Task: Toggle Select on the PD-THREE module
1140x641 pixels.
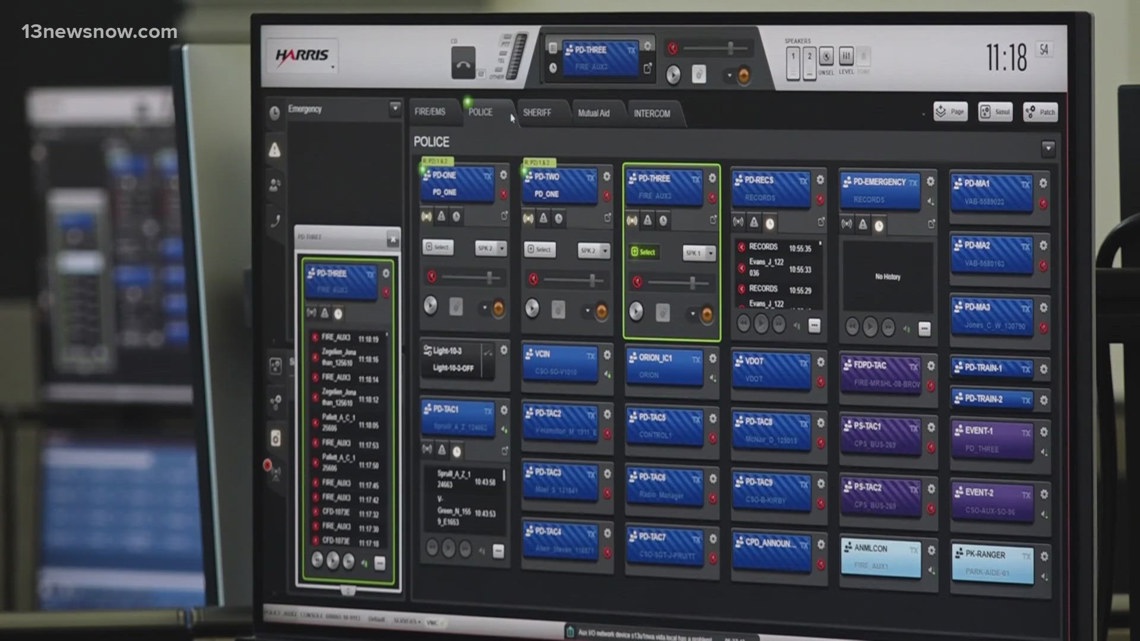Action: (645, 253)
